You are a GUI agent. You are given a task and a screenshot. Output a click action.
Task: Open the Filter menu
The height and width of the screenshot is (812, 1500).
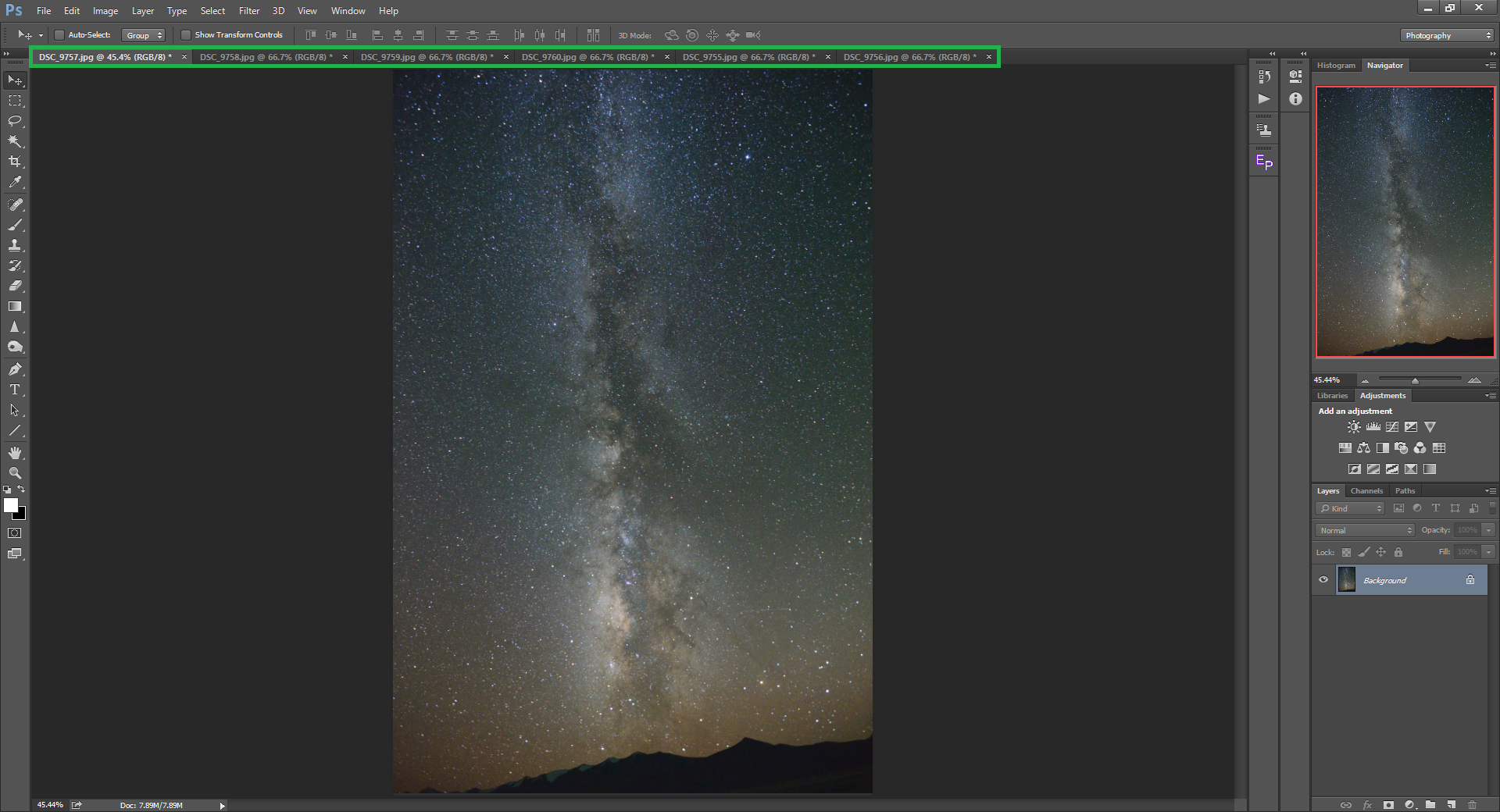pos(249,11)
